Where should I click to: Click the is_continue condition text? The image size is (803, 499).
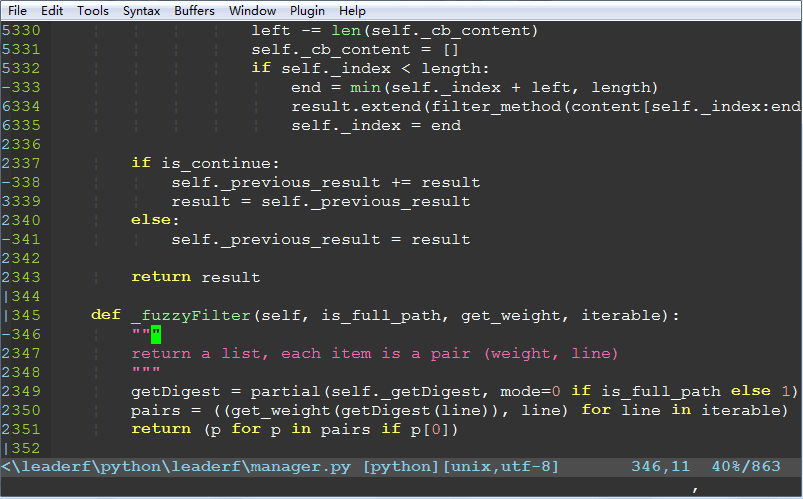220,163
